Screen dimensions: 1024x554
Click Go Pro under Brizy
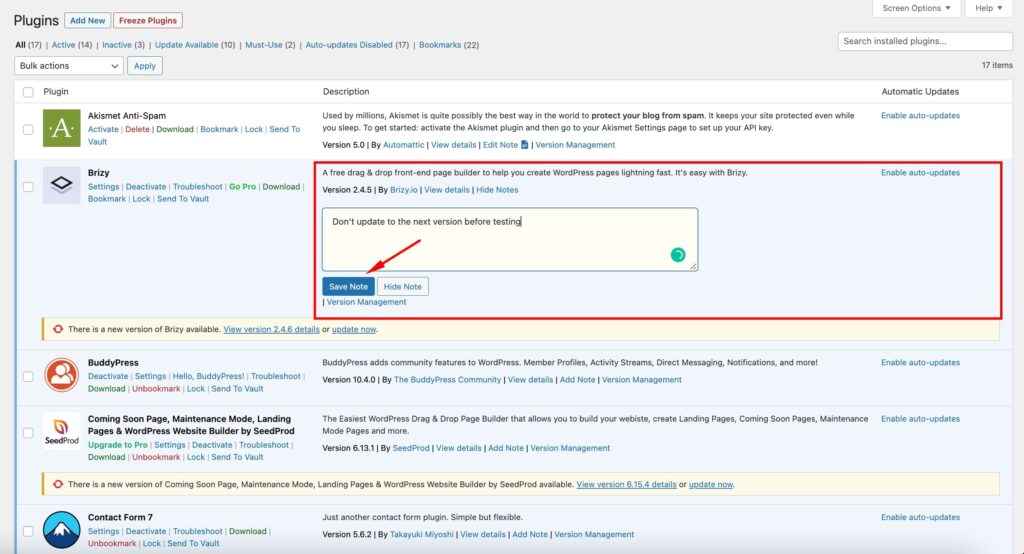click(242, 187)
